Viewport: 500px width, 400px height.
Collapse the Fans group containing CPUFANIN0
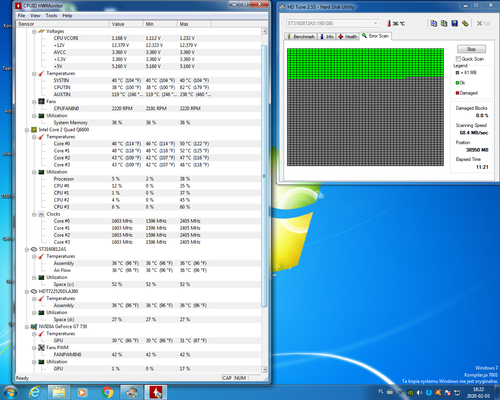point(34,102)
